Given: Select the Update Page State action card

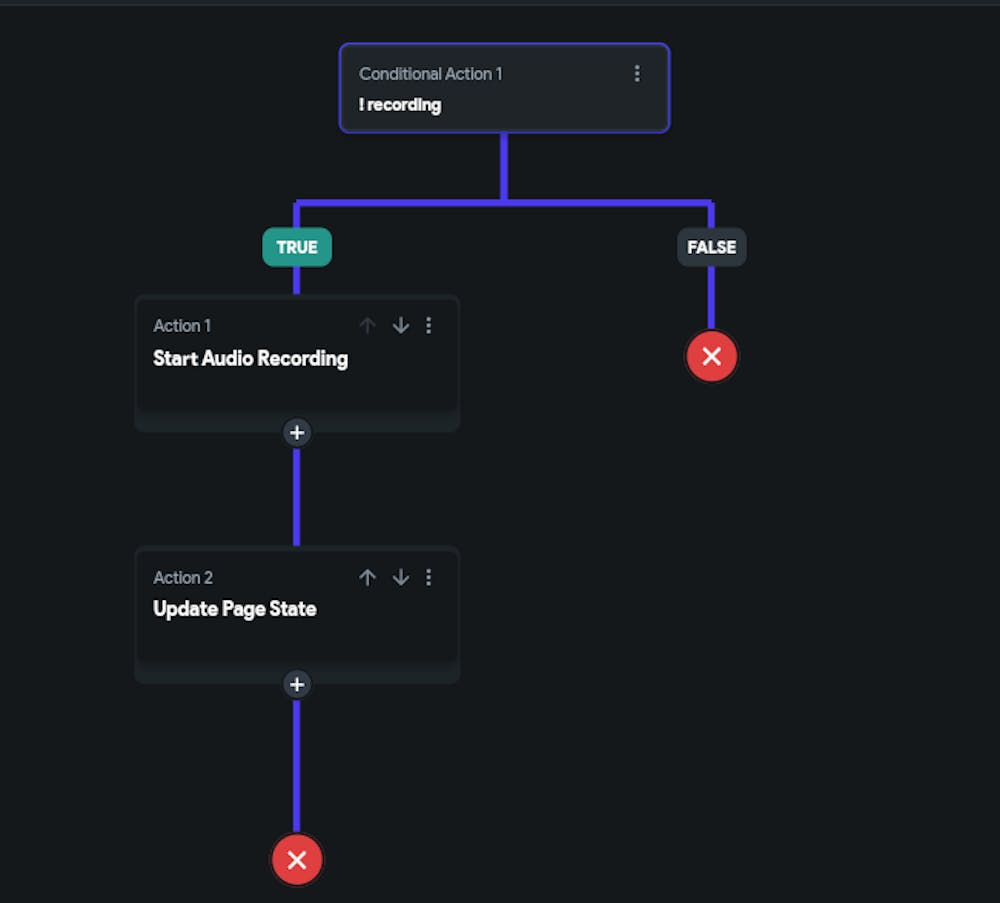Looking at the screenshot, I should click(297, 615).
